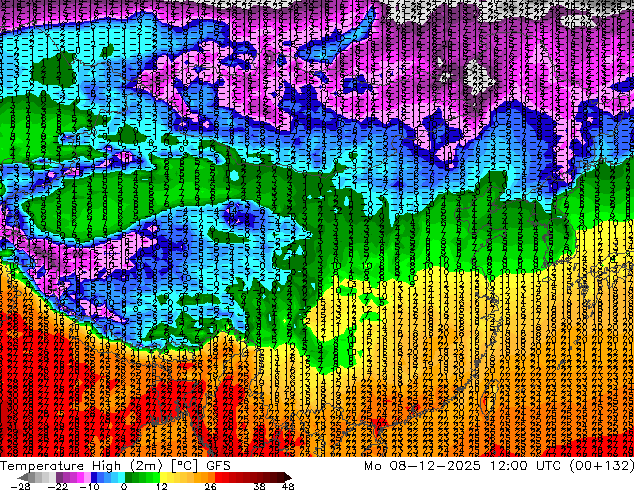Click the '48' legend value
Viewport: 634px width, 490px height.
[288, 486]
